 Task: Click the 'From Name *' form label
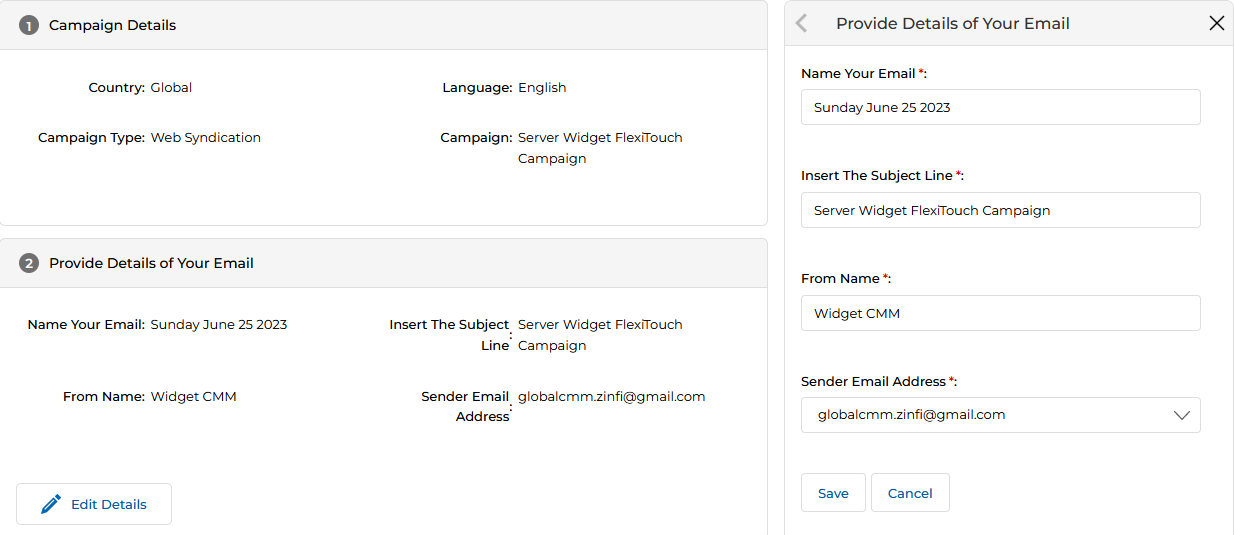coord(846,278)
